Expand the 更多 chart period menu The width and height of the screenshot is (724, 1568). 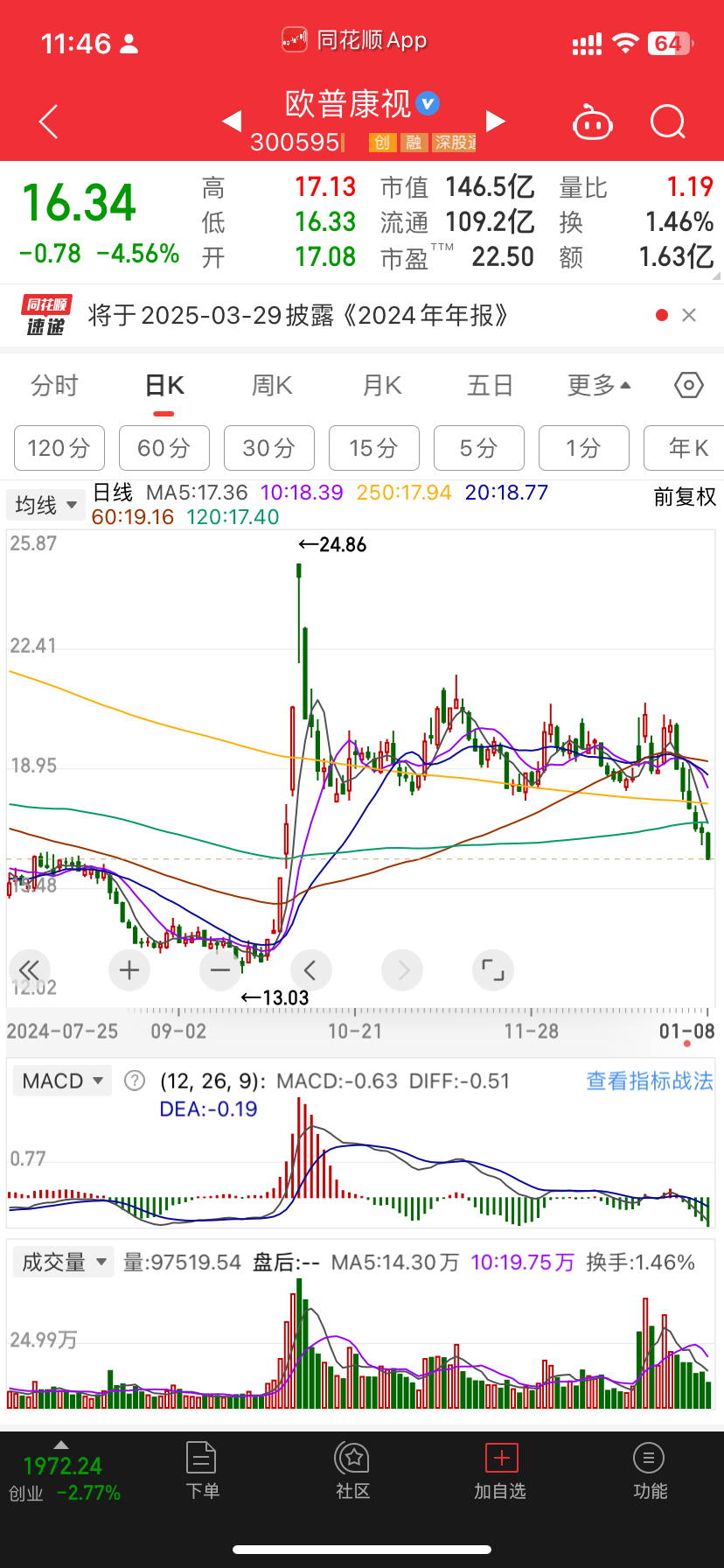tap(599, 385)
